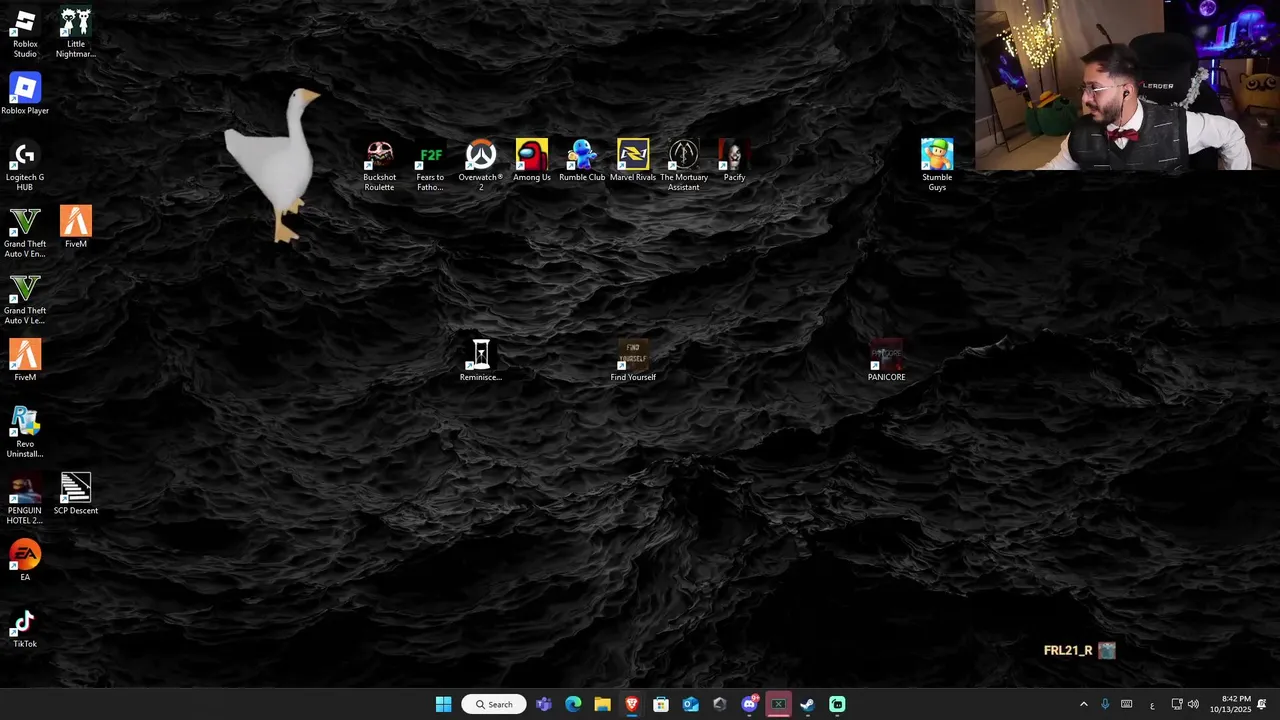Select Buckshot Roulette desktop icon

pos(379,166)
